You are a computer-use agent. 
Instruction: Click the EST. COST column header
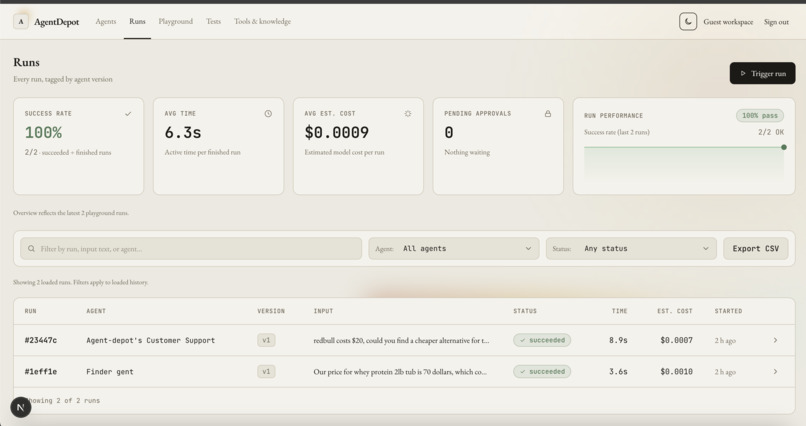click(x=675, y=311)
